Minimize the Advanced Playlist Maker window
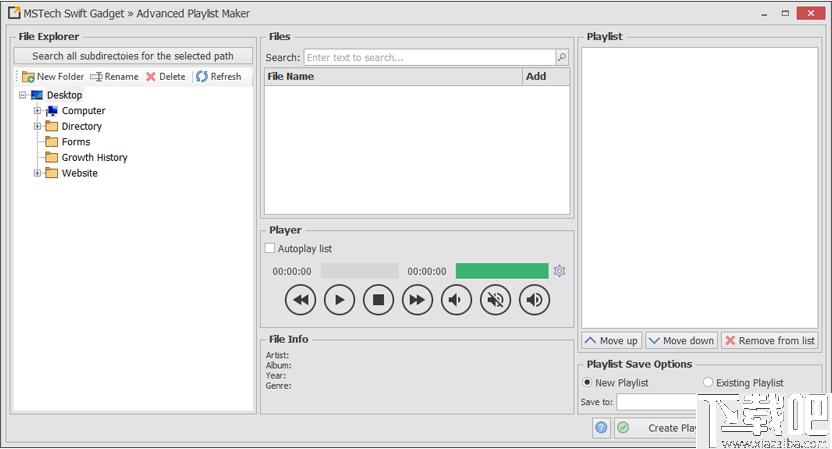The height and width of the screenshot is (449, 832). [764, 13]
